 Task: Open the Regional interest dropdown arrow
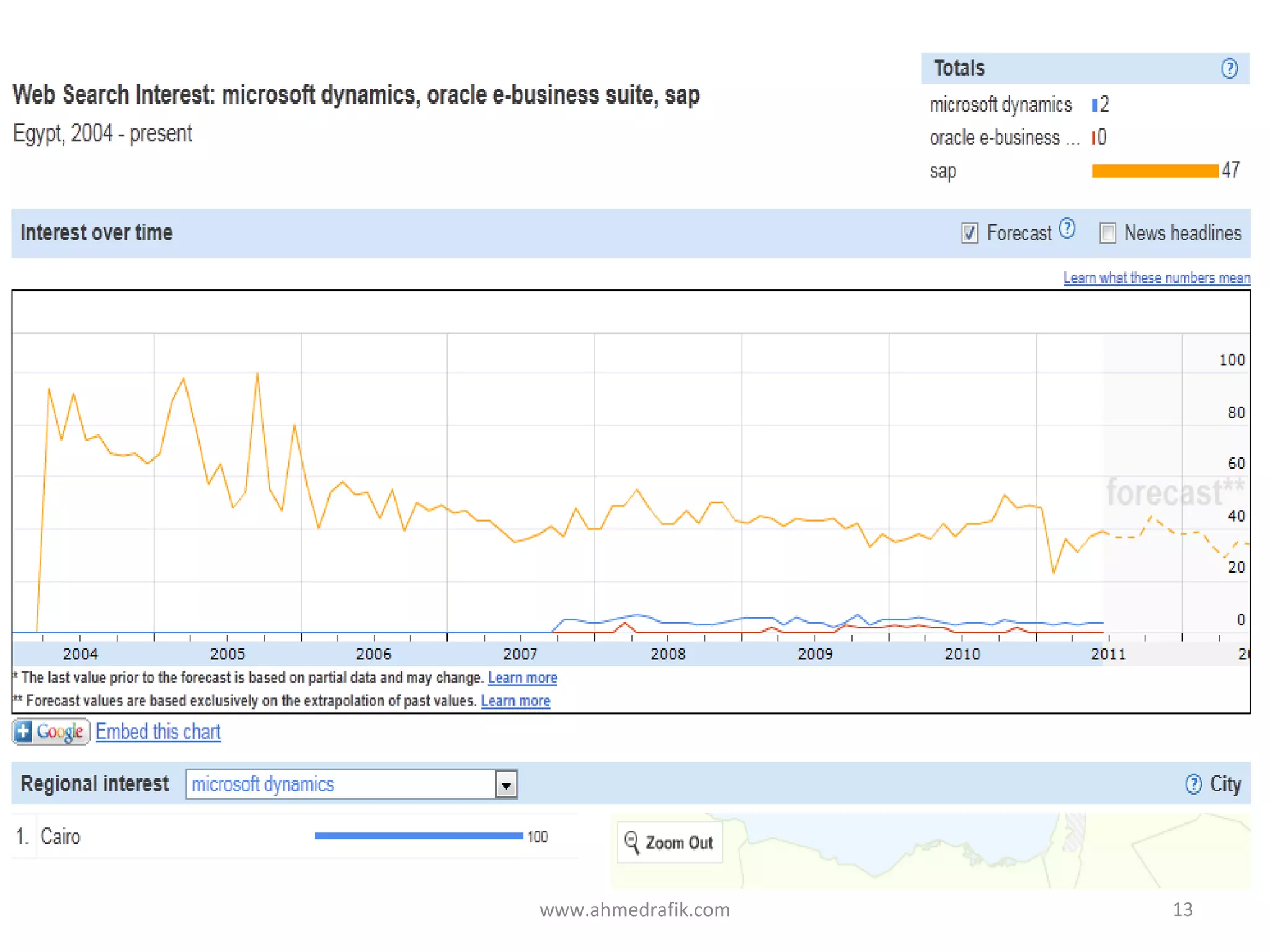(506, 785)
